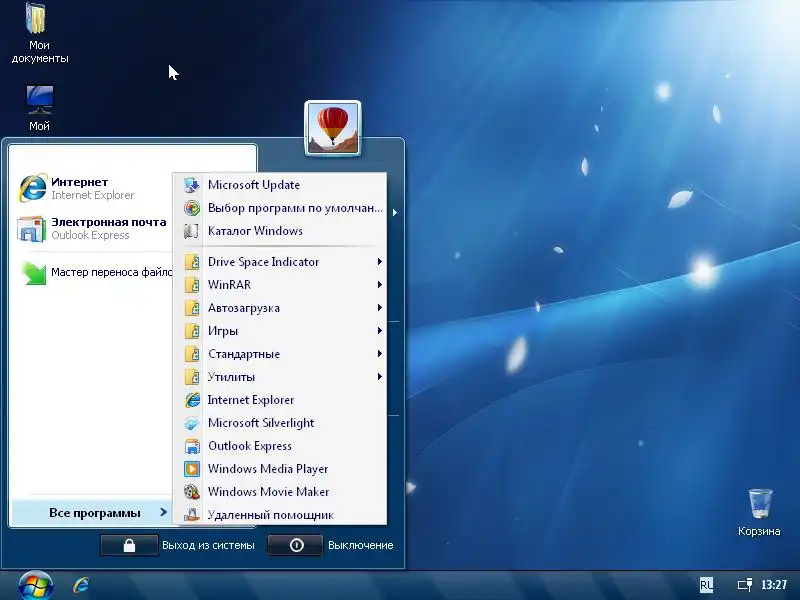Click the Internet Explorer icon in the programs list
Screen dimensions: 800x600
pos(192,400)
